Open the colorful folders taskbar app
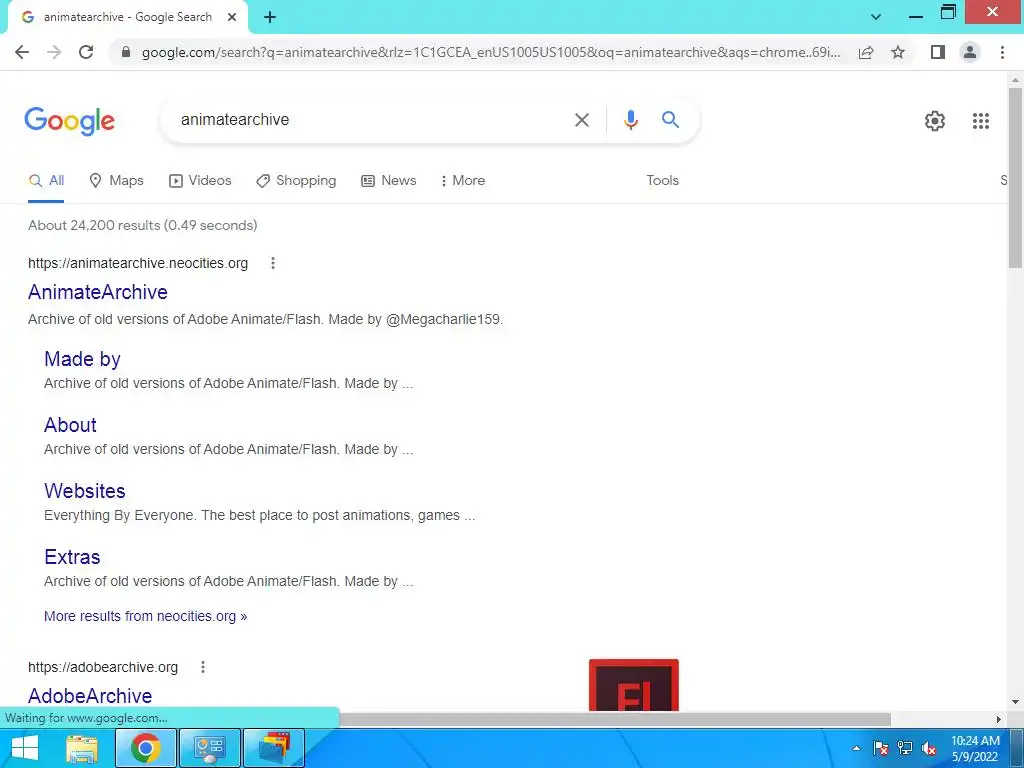 (274, 748)
